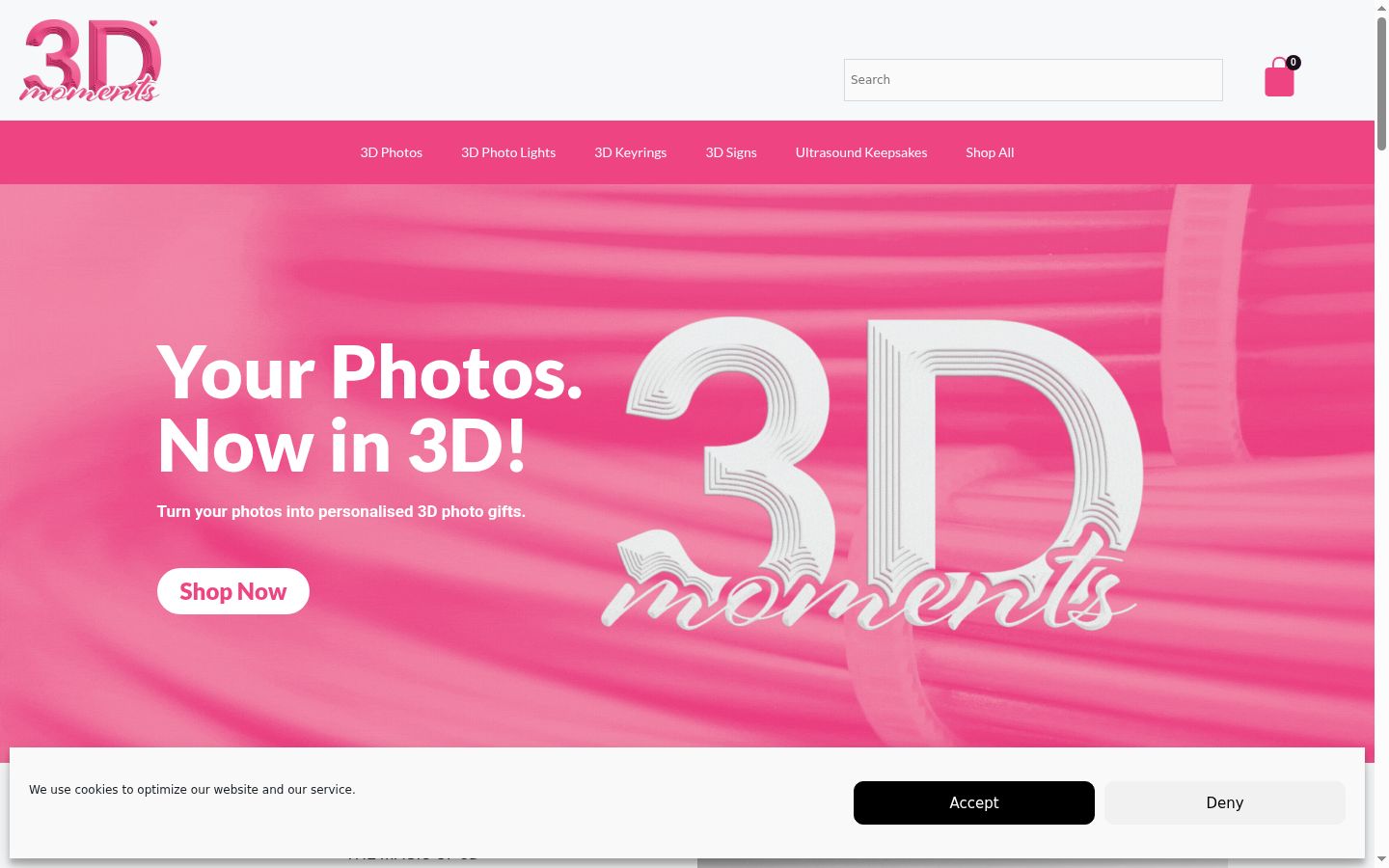The image size is (1389, 868).
Task: Click the Your Photos. Now in 3D! headline
Action: [370, 409]
